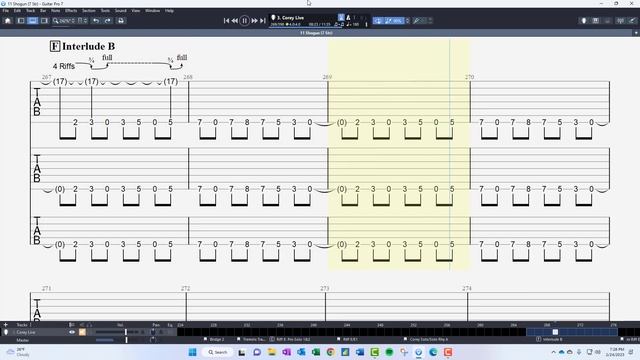Open the keyboard view icon
640x360 pixels.
point(596,20)
